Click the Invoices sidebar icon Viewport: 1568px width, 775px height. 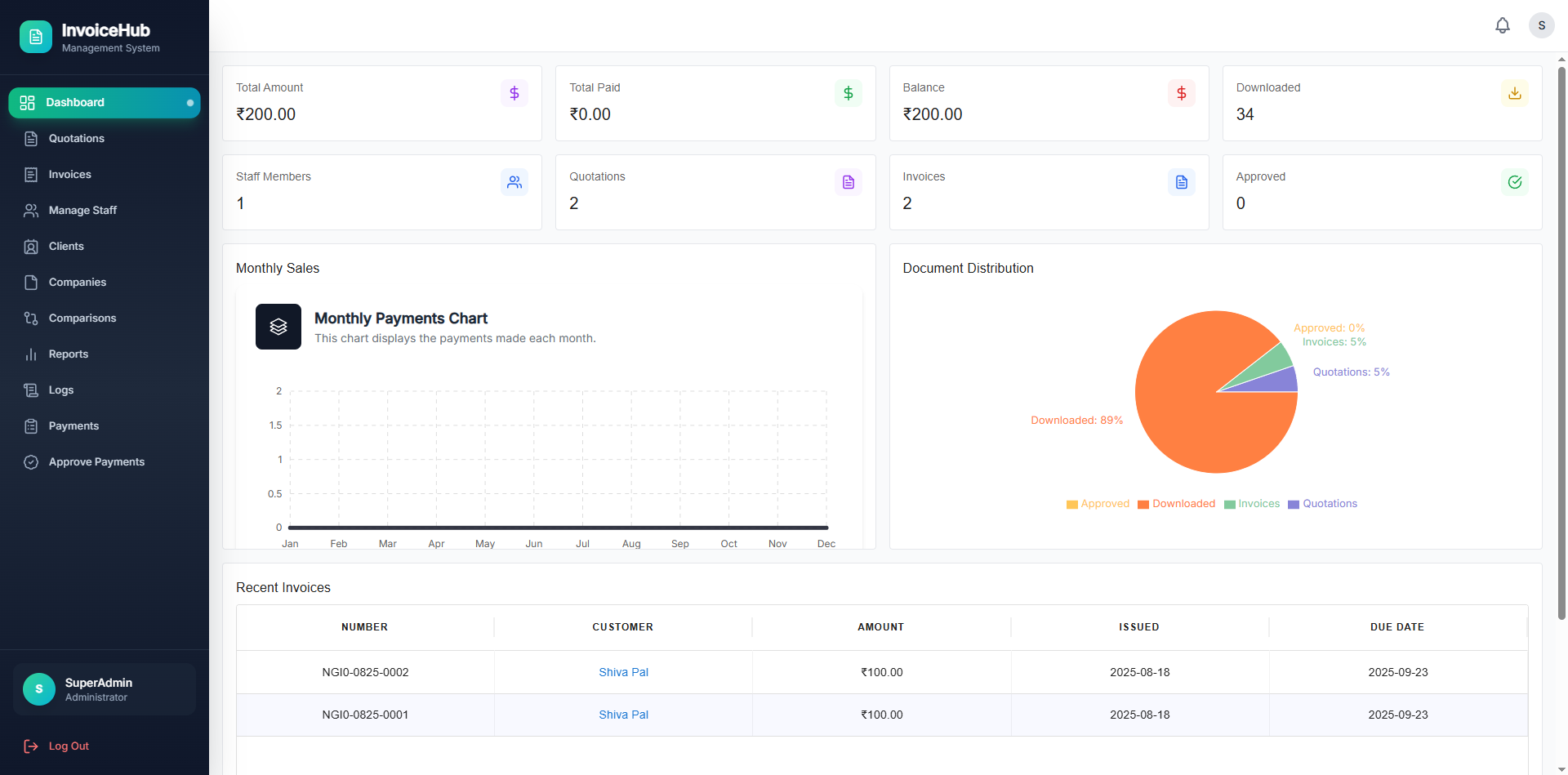point(31,174)
